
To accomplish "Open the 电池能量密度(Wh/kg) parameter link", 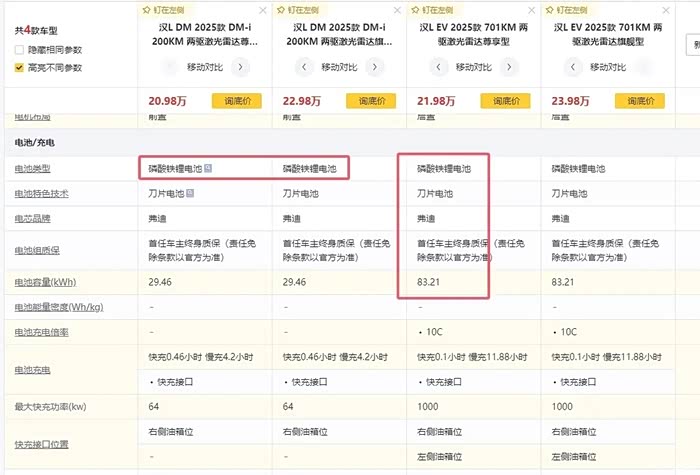I will tap(59, 307).
